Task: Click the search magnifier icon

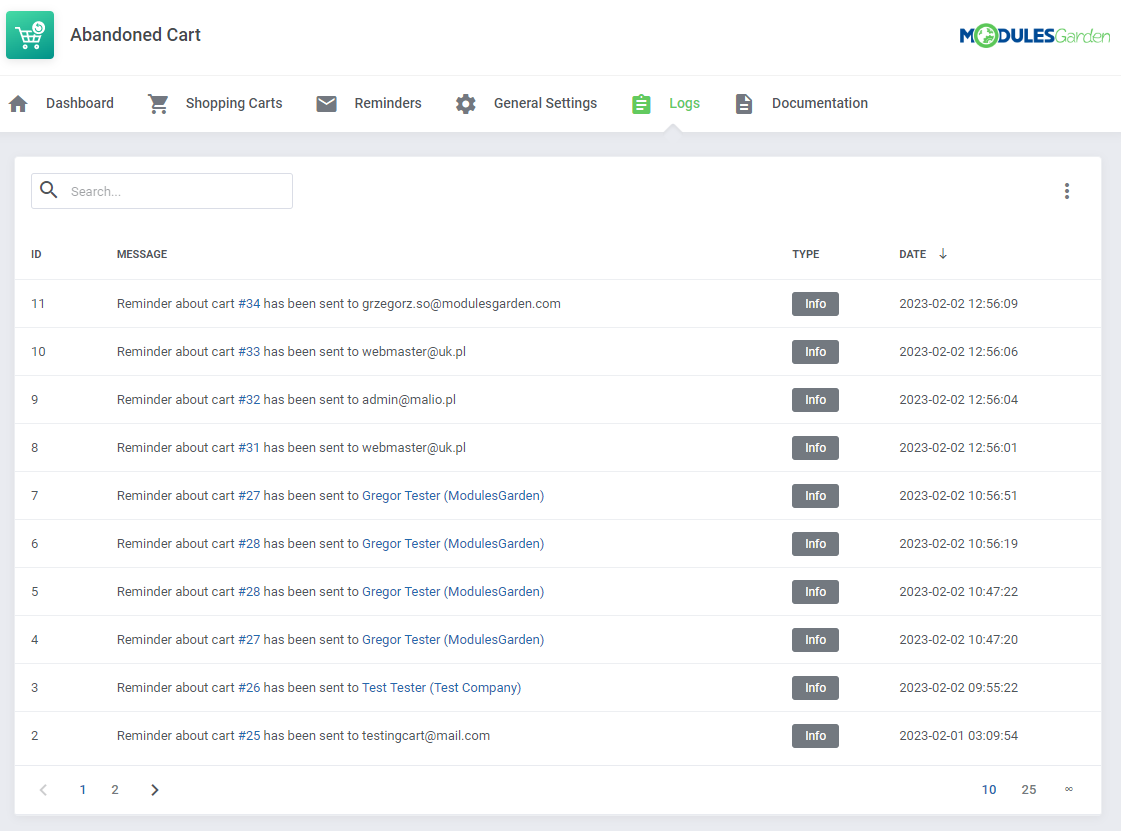Action: click(49, 190)
